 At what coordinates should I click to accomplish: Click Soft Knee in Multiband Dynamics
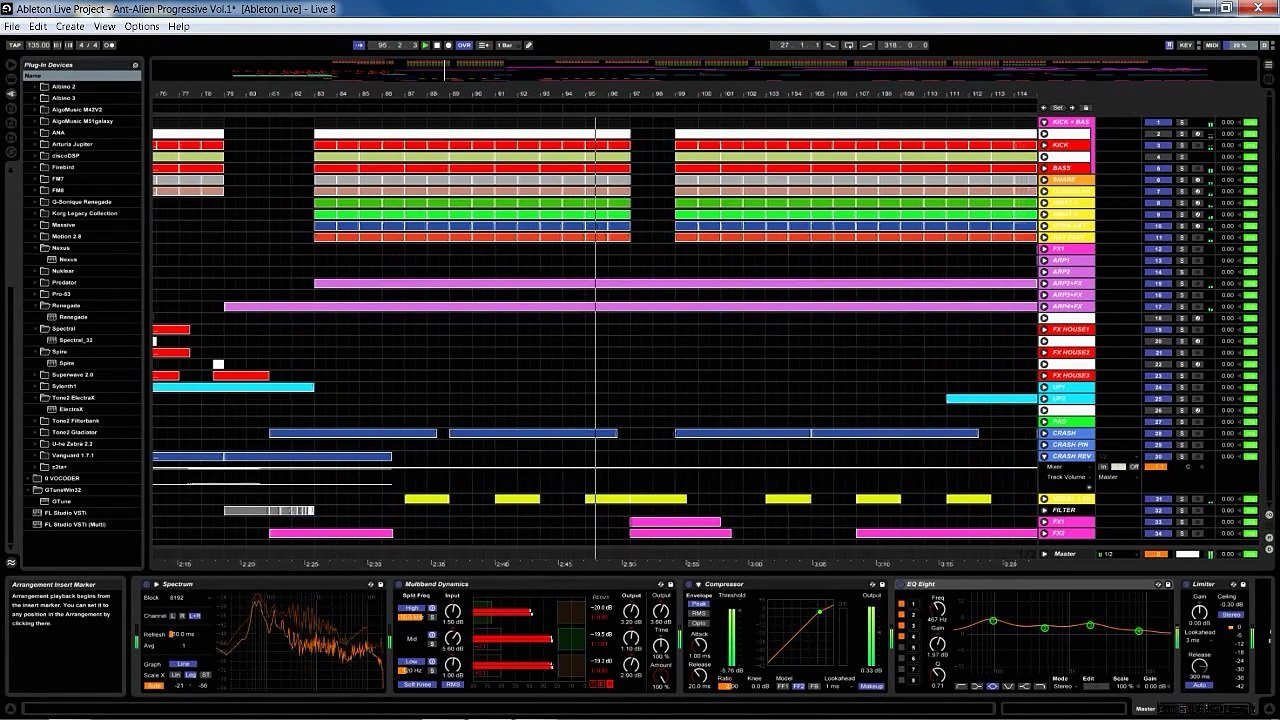(418, 685)
